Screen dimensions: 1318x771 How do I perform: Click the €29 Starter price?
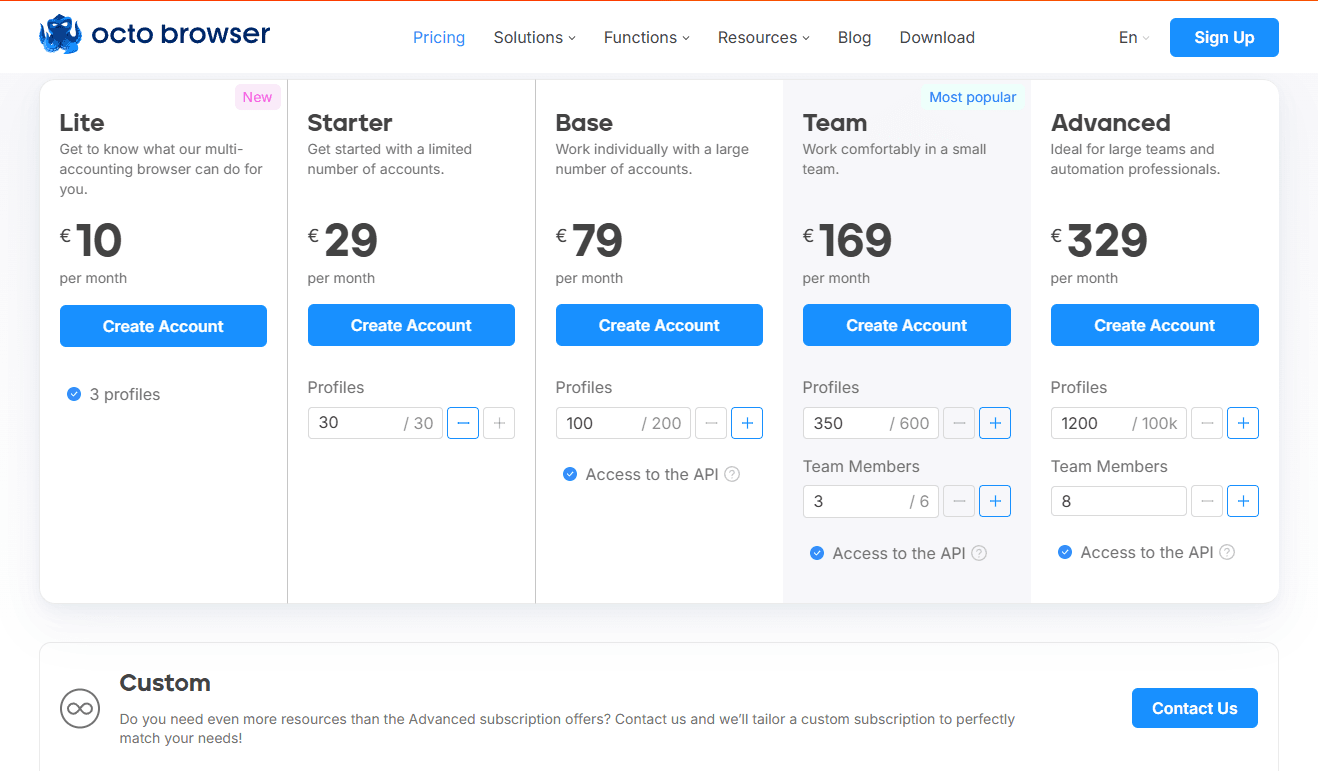point(343,241)
